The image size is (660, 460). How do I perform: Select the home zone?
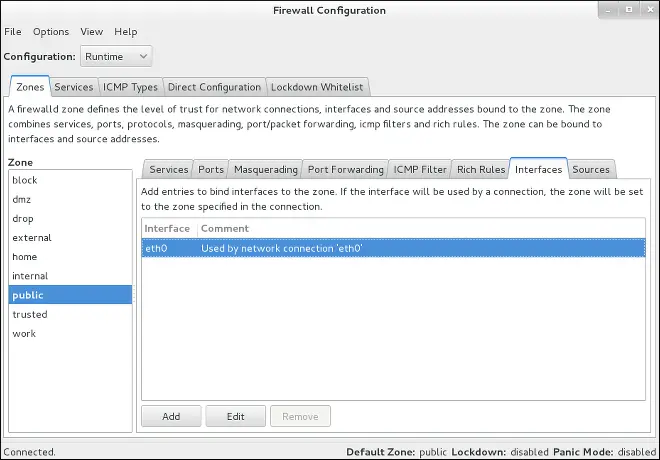pyautogui.click(x=70, y=257)
